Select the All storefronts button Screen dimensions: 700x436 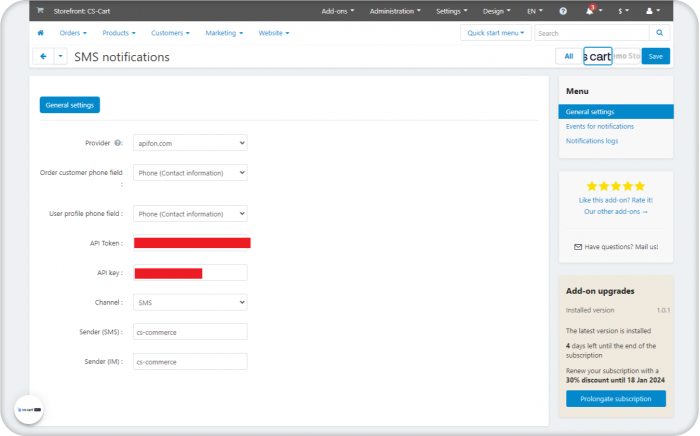[568, 56]
